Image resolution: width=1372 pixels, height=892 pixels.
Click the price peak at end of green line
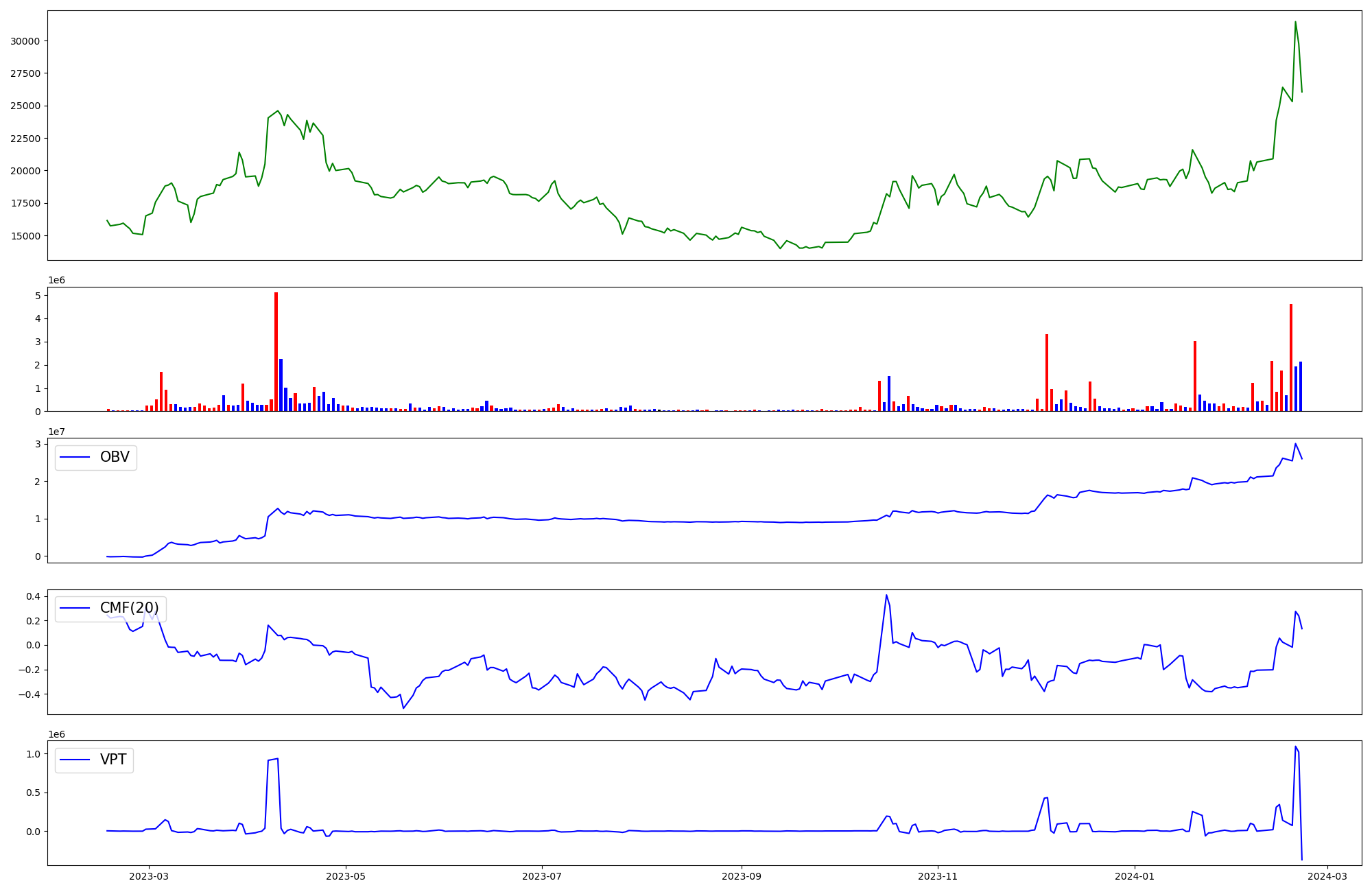(x=1295, y=22)
